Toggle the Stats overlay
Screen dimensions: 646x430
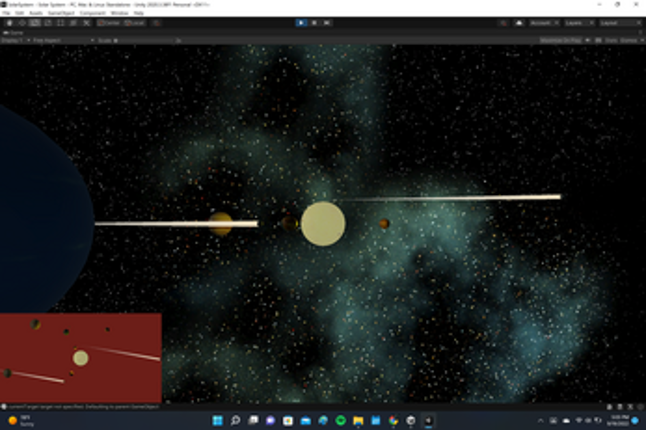point(611,40)
